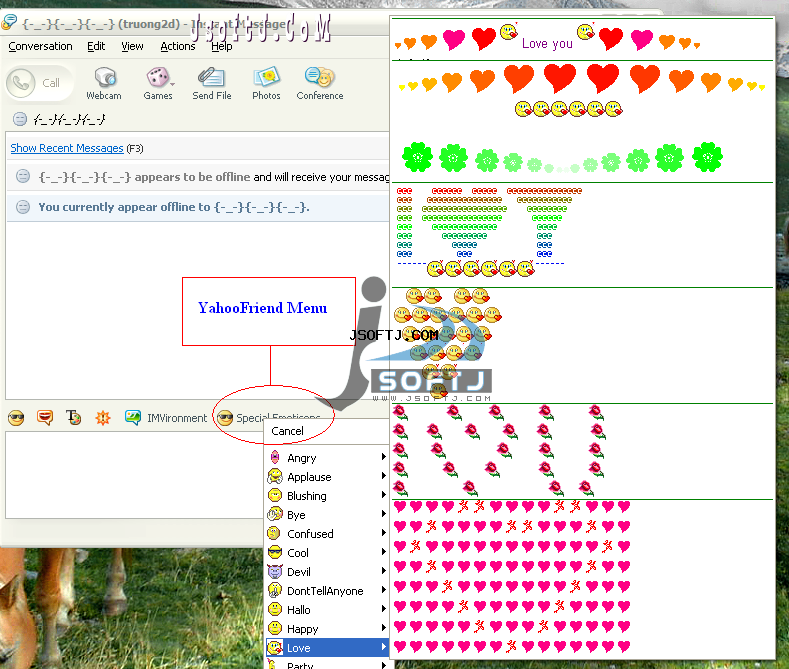This screenshot has height=669, width=789.
Task: Open the IMVironment selector
Action: 166,417
